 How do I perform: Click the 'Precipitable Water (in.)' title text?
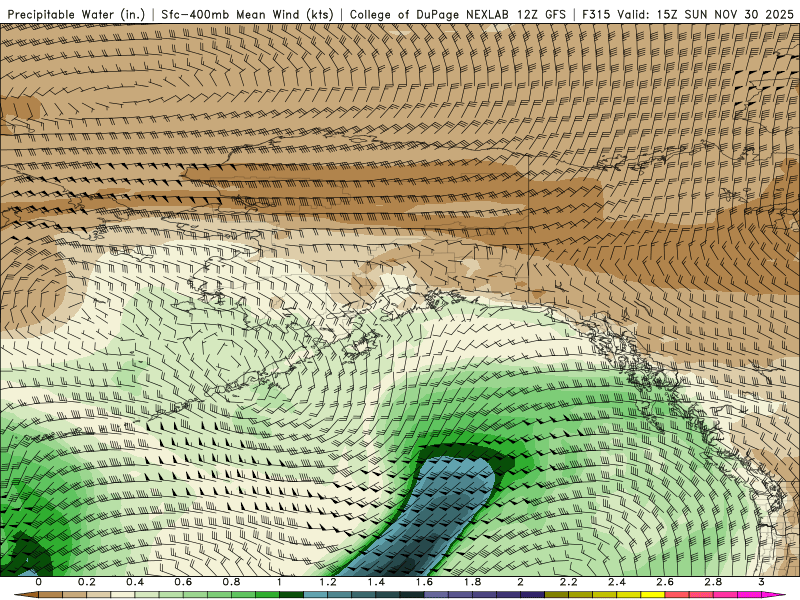pos(76,15)
